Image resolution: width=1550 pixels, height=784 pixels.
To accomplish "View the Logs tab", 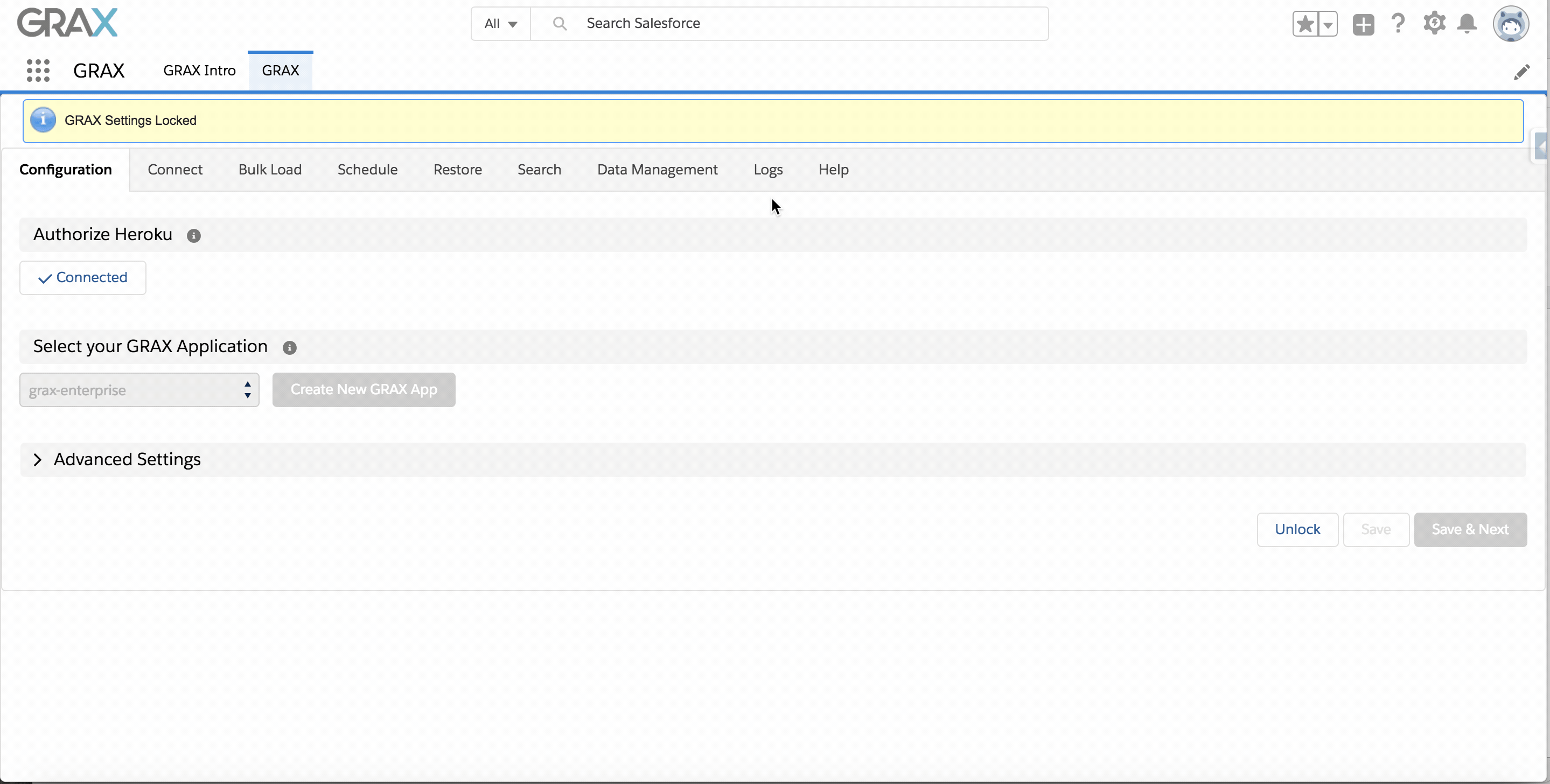I will coord(769,170).
